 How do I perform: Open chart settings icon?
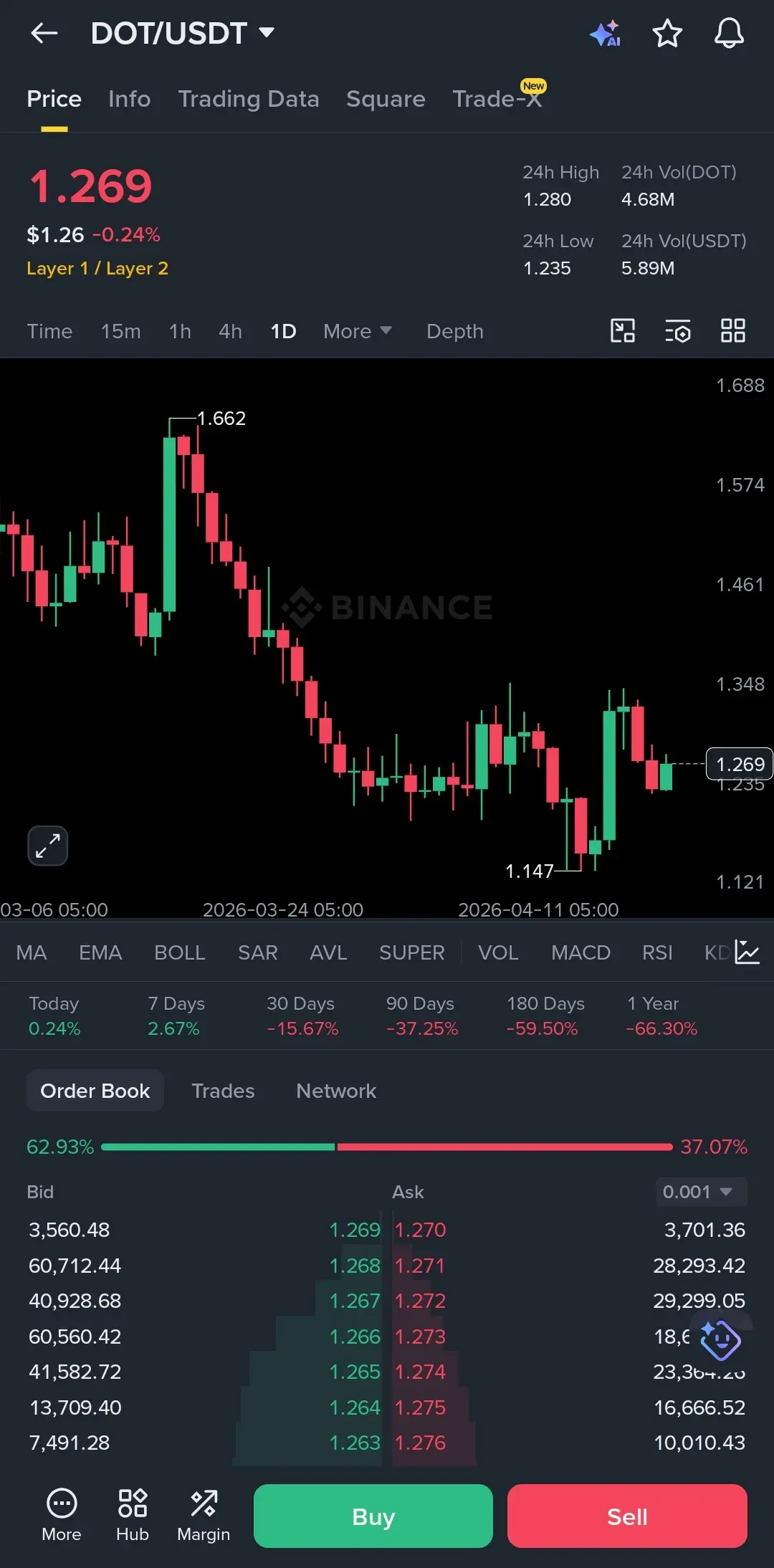(x=678, y=331)
